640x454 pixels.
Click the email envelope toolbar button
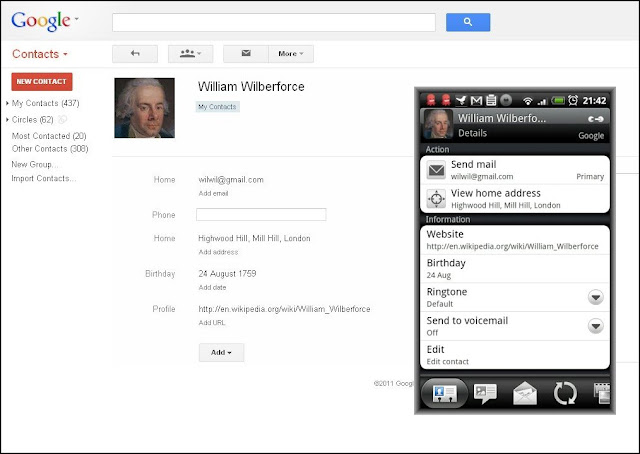point(246,53)
